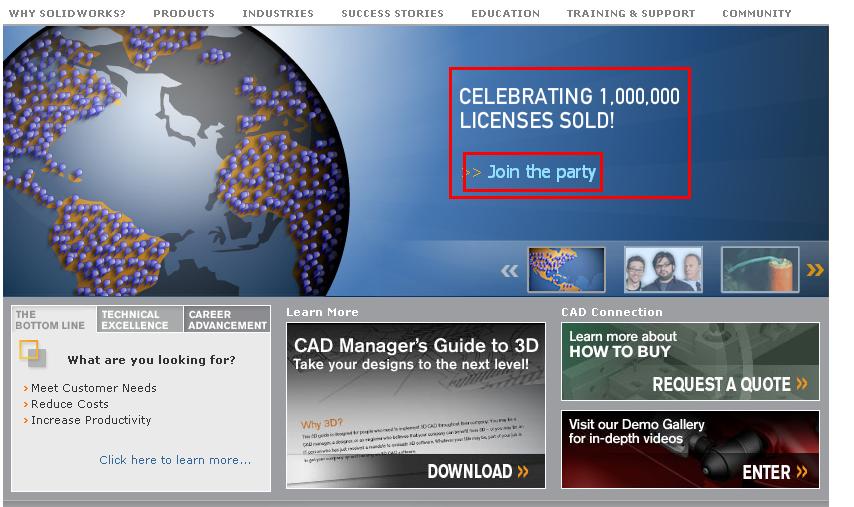This screenshot has height=507, width=854.
Task: Click the large globe banner image
Action: [174, 161]
